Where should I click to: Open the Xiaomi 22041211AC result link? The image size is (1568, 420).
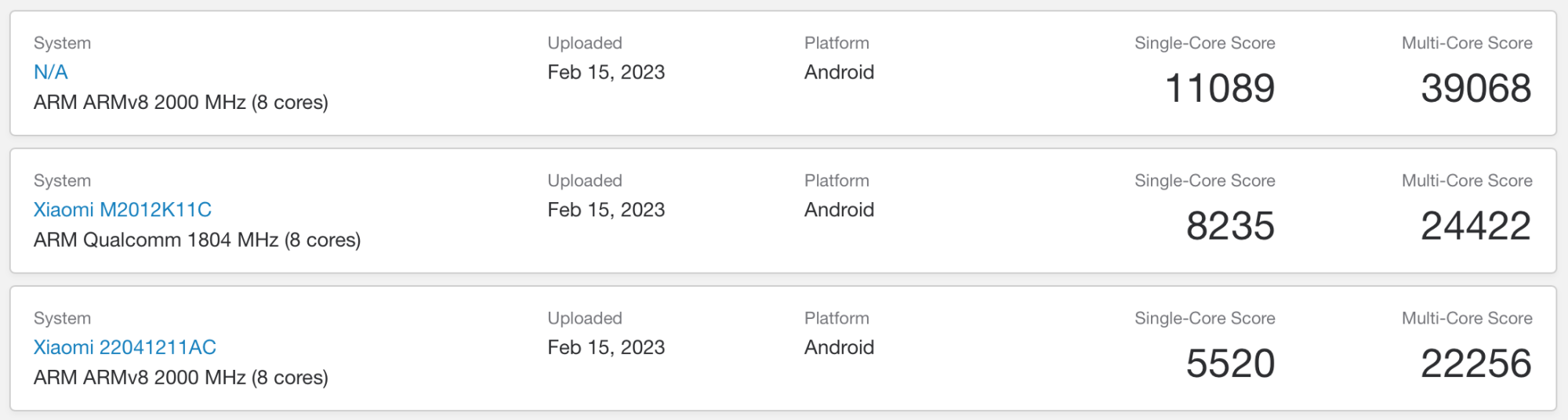[x=125, y=347]
